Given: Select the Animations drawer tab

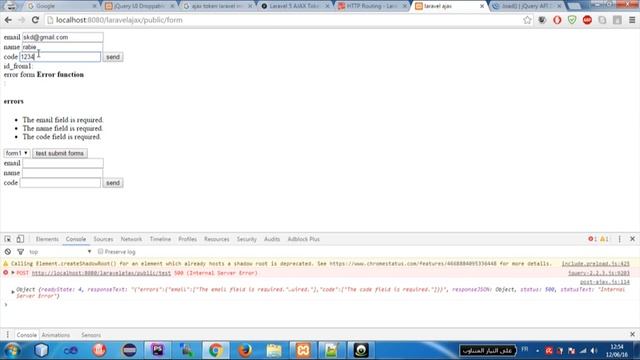Looking at the screenshot, I should coord(56,335).
